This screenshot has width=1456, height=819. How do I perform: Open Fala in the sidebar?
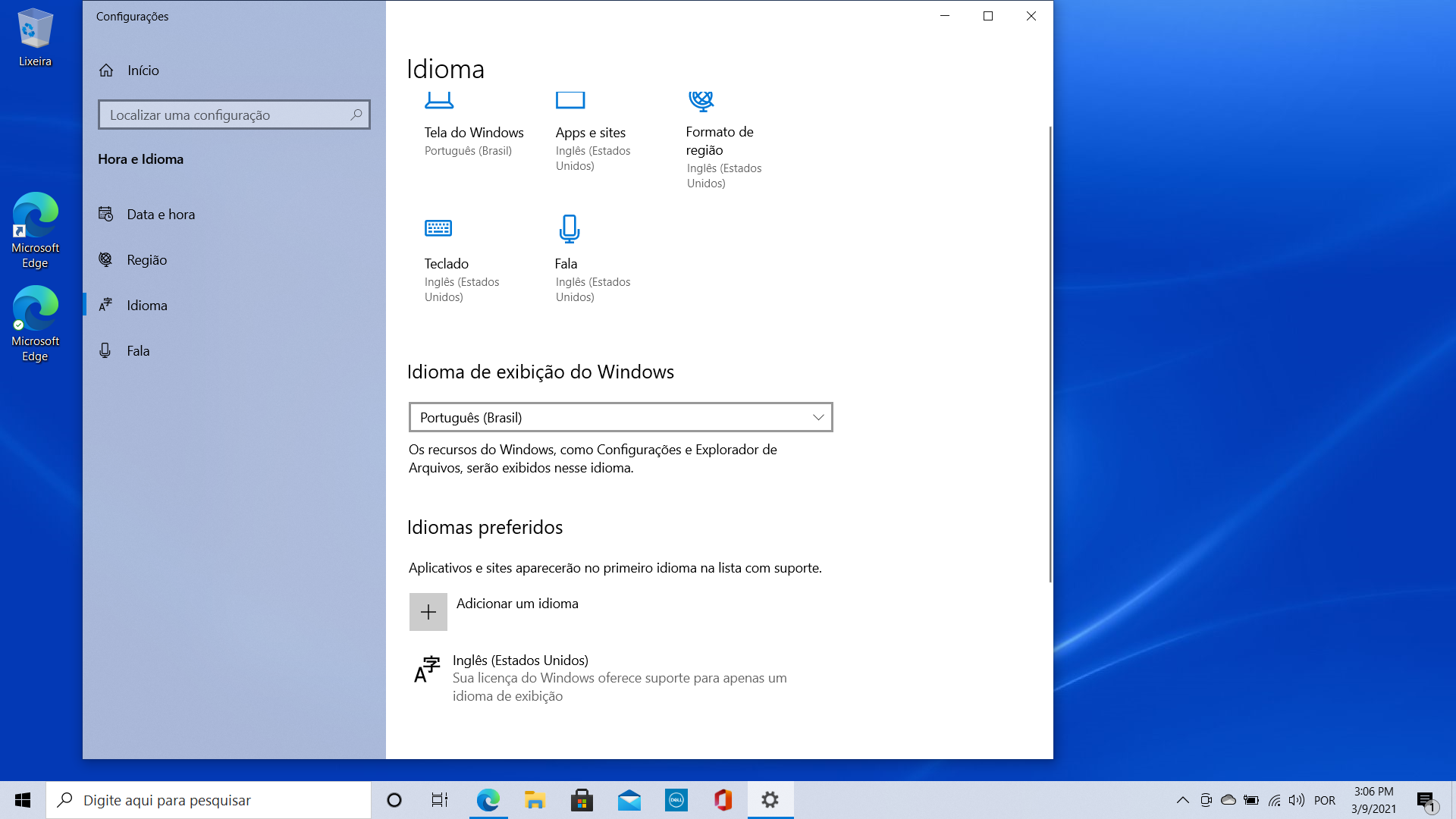point(138,351)
